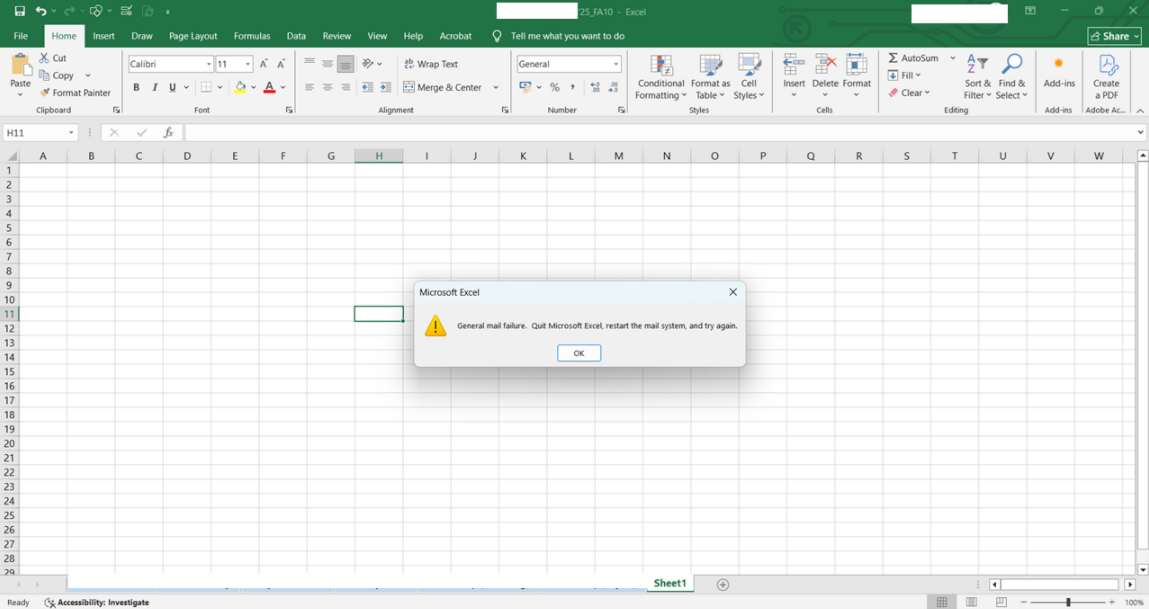Click the red Font Color button
The height and width of the screenshot is (609, 1149).
pyautogui.click(x=270, y=87)
